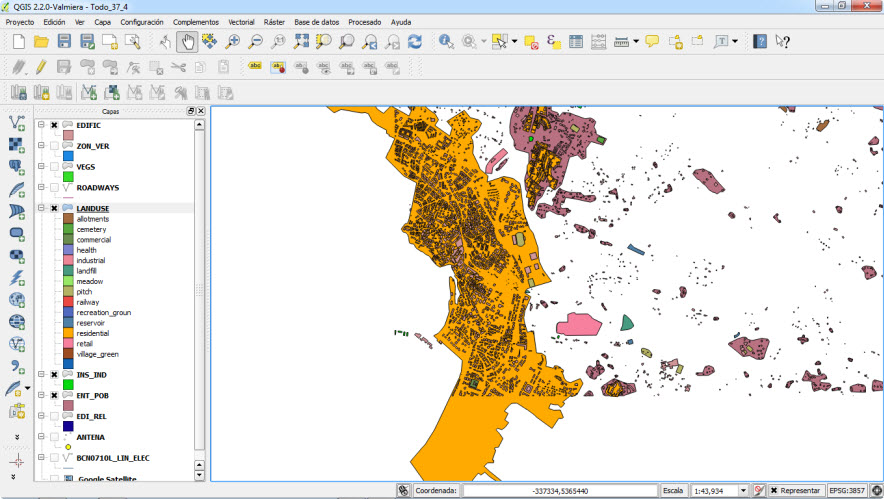Click the residential orange legend swatch
The height and width of the screenshot is (499, 884).
point(68,333)
